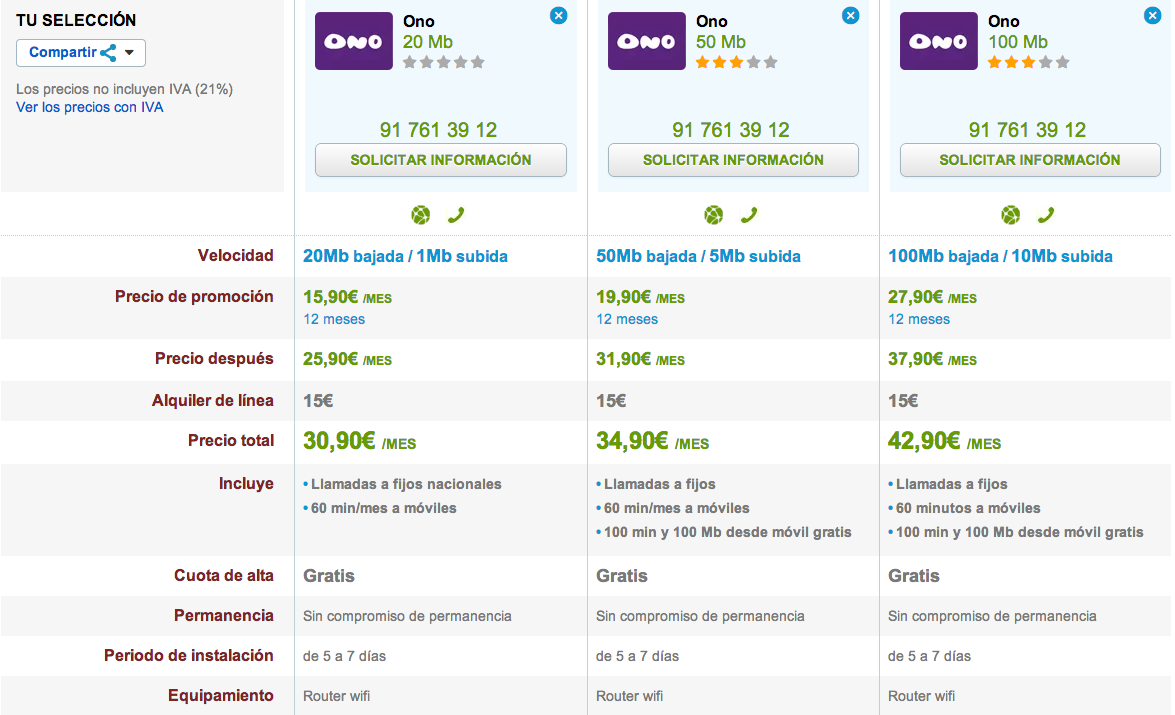The width and height of the screenshot is (1175, 715).
Task: Click the 27,90€ promotional price
Action: point(932,298)
